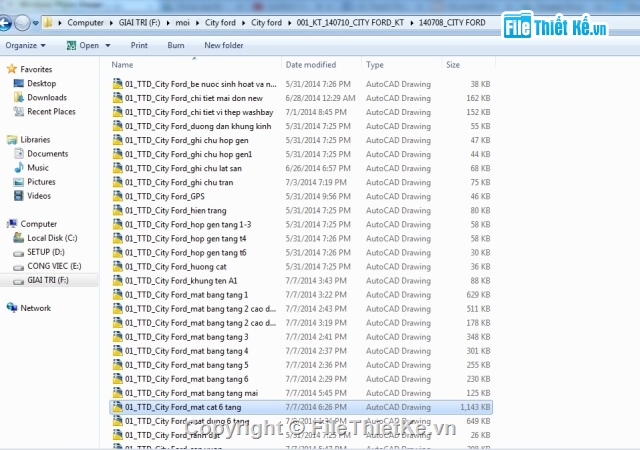Viewport: 640px width, 450px height.
Task: Select Computer icon in navigation pane
Action: coord(12,224)
